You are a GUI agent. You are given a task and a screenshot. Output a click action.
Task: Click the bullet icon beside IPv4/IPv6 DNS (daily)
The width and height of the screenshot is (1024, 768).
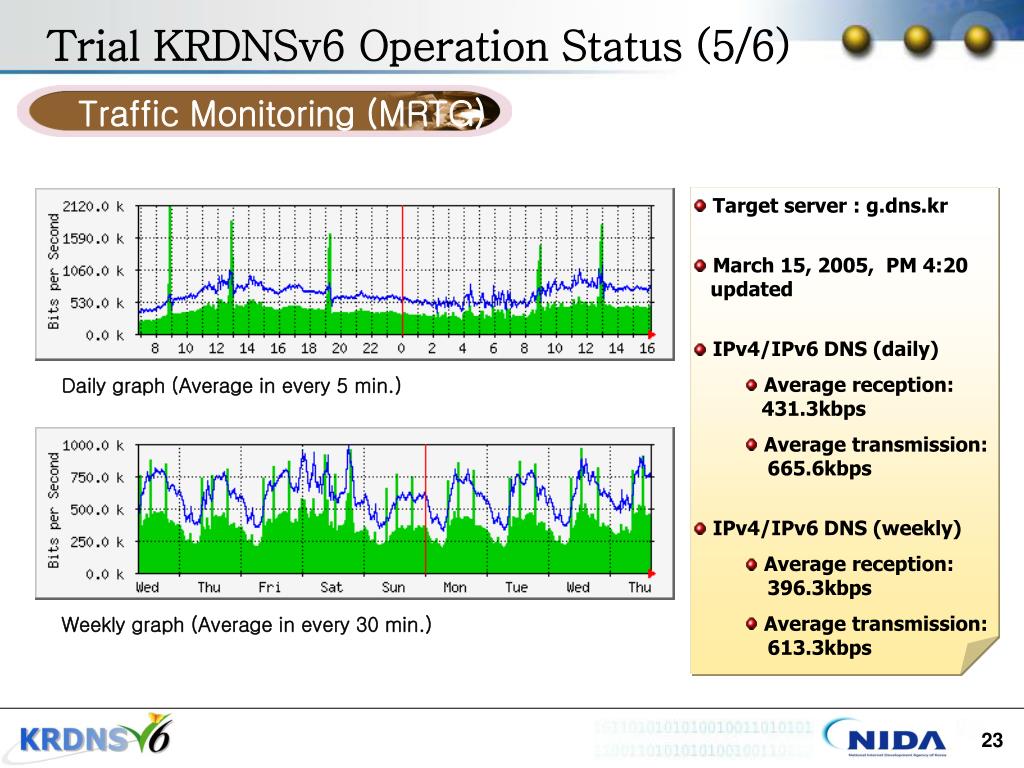tap(700, 350)
